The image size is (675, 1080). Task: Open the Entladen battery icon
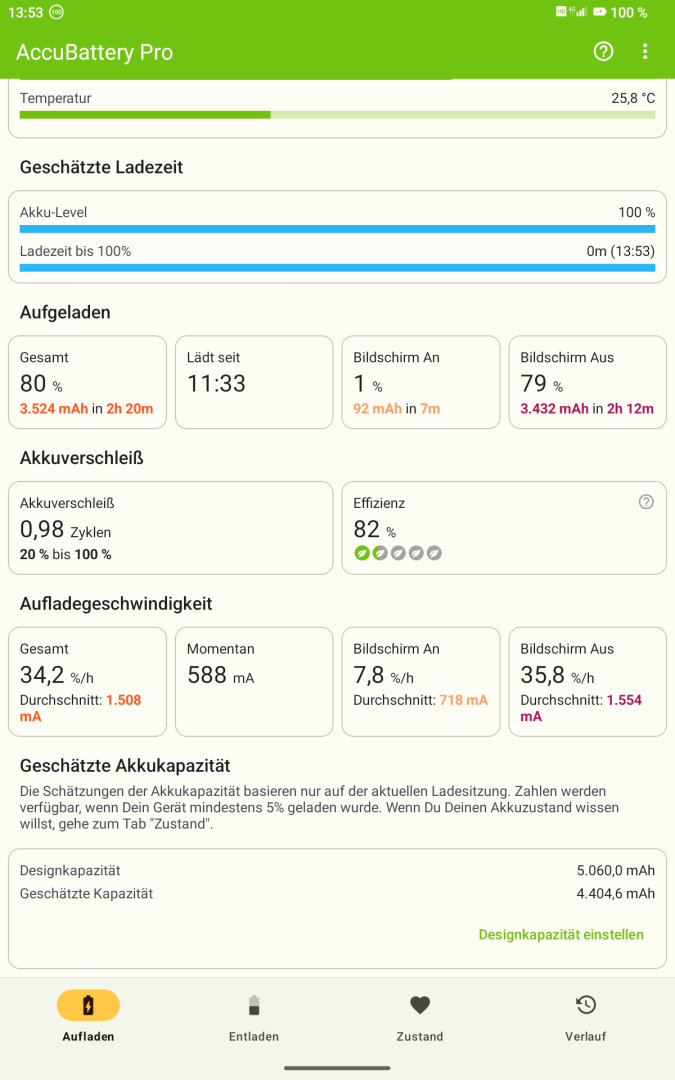pyautogui.click(x=254, y=1006)
